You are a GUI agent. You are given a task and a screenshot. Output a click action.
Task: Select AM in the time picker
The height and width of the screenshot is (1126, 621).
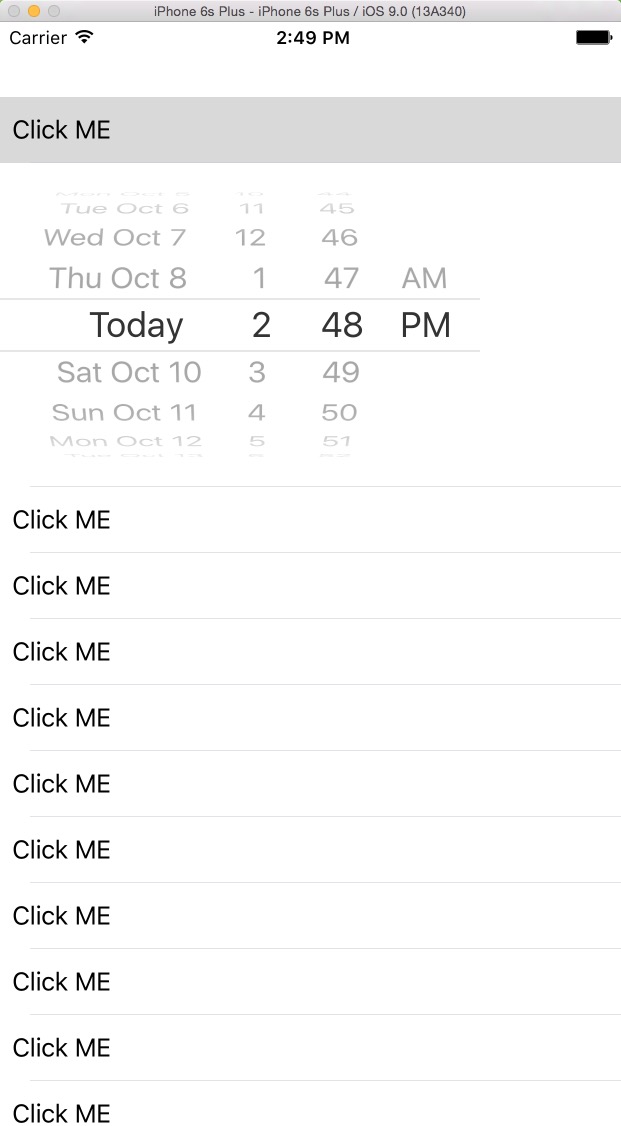click(x=424, y=278)
